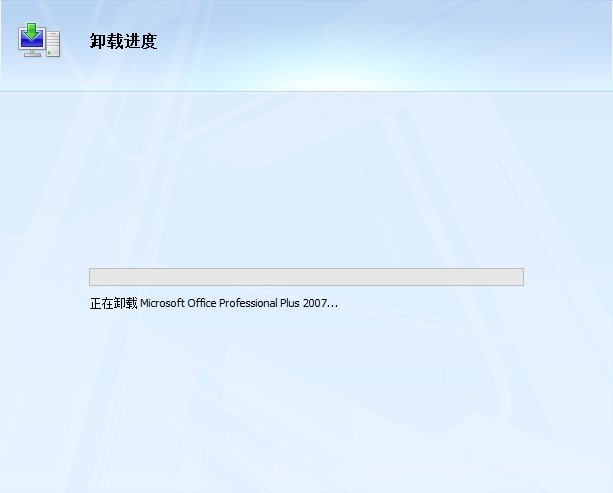Screen dimensions: 613x493
Task: Click the 正在卸载 Microsoft Office Professional Plus 2007 status text
Action: coord(213,303)
